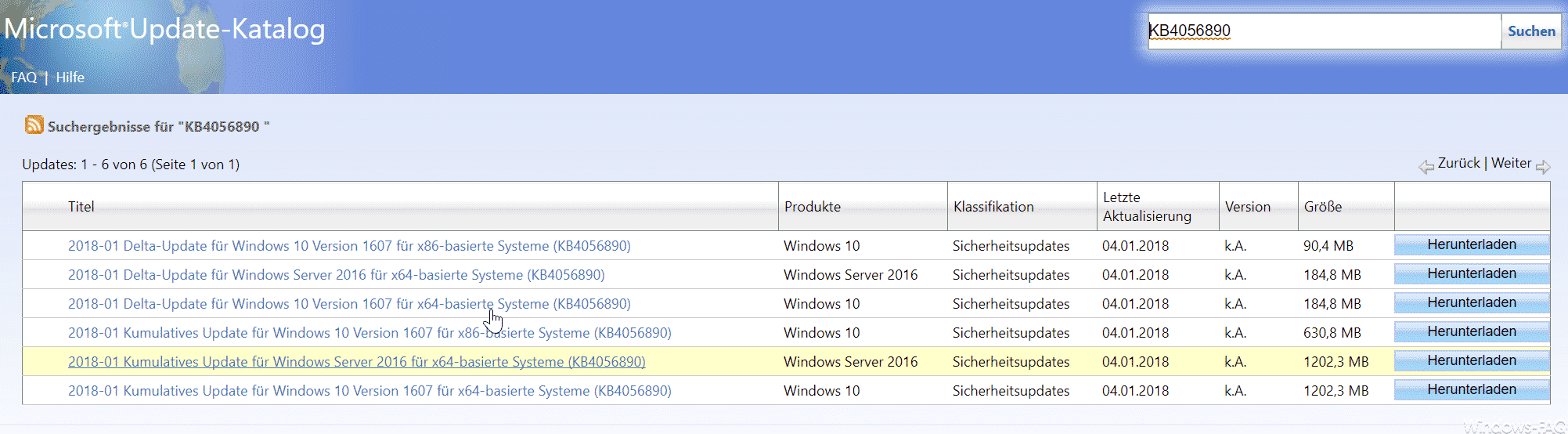Open the Hilfe link
1568x434 pixels.
70,78
